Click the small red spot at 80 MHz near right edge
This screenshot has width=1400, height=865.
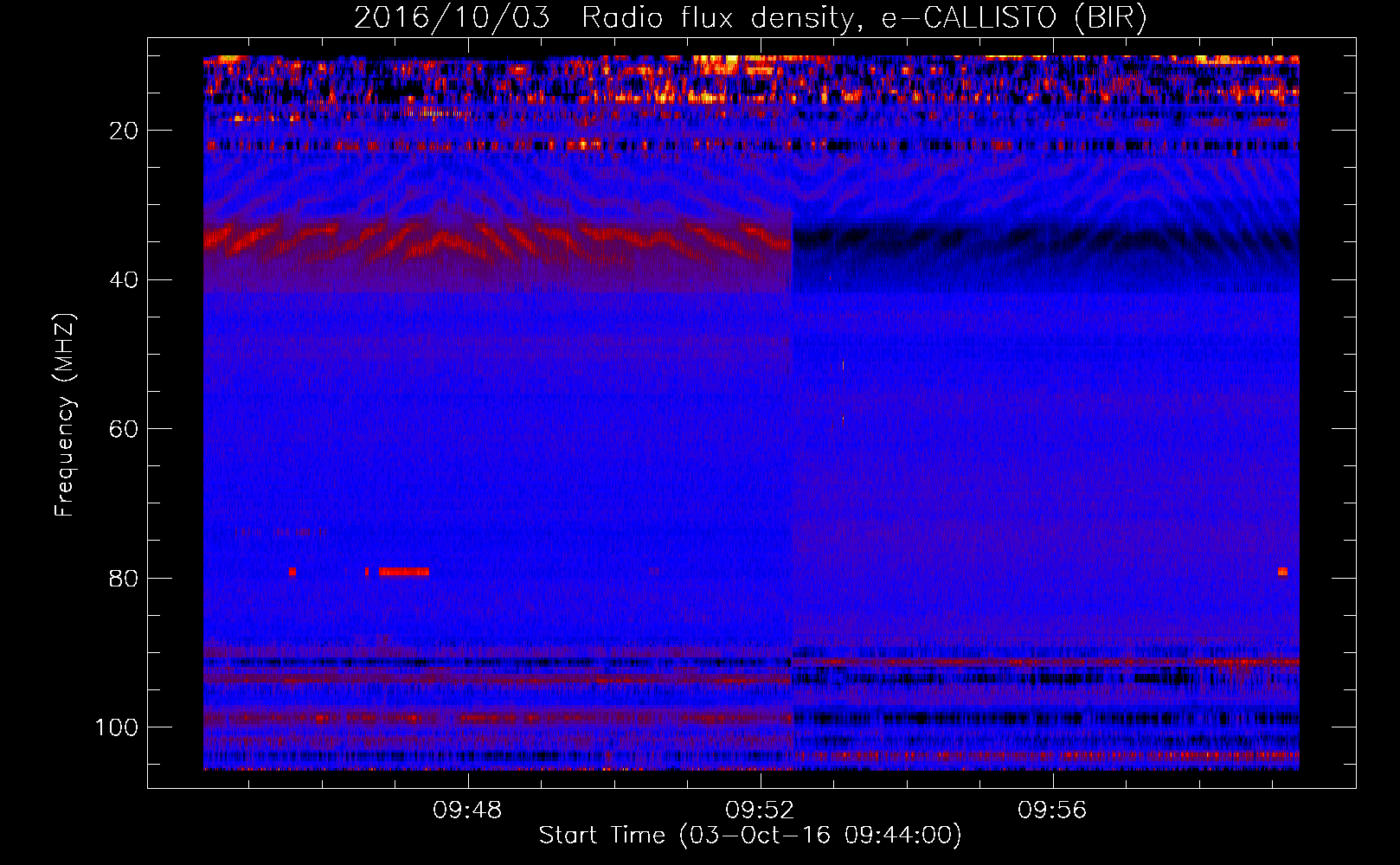pyautogui.click(x=1282, y=572)
